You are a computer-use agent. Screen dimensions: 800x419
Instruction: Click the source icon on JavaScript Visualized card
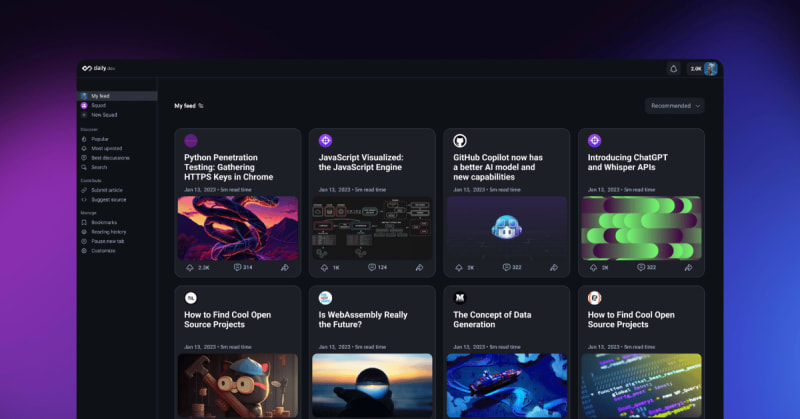(326, 140)
